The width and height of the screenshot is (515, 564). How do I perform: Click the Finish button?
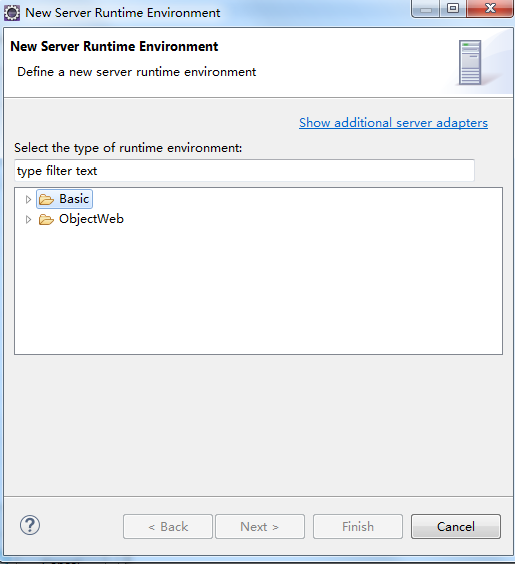click(x=358, y=526)
